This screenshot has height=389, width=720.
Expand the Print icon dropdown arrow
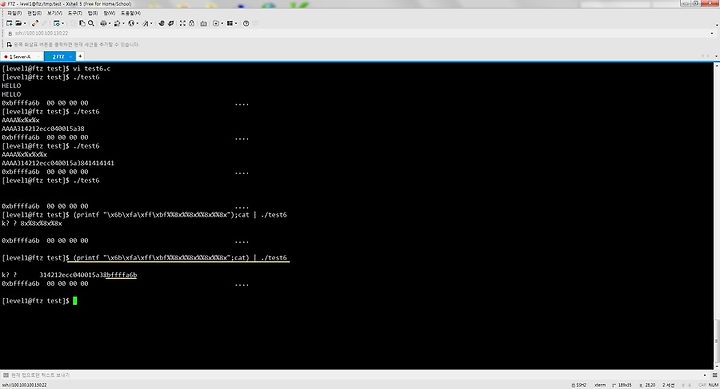109,23
